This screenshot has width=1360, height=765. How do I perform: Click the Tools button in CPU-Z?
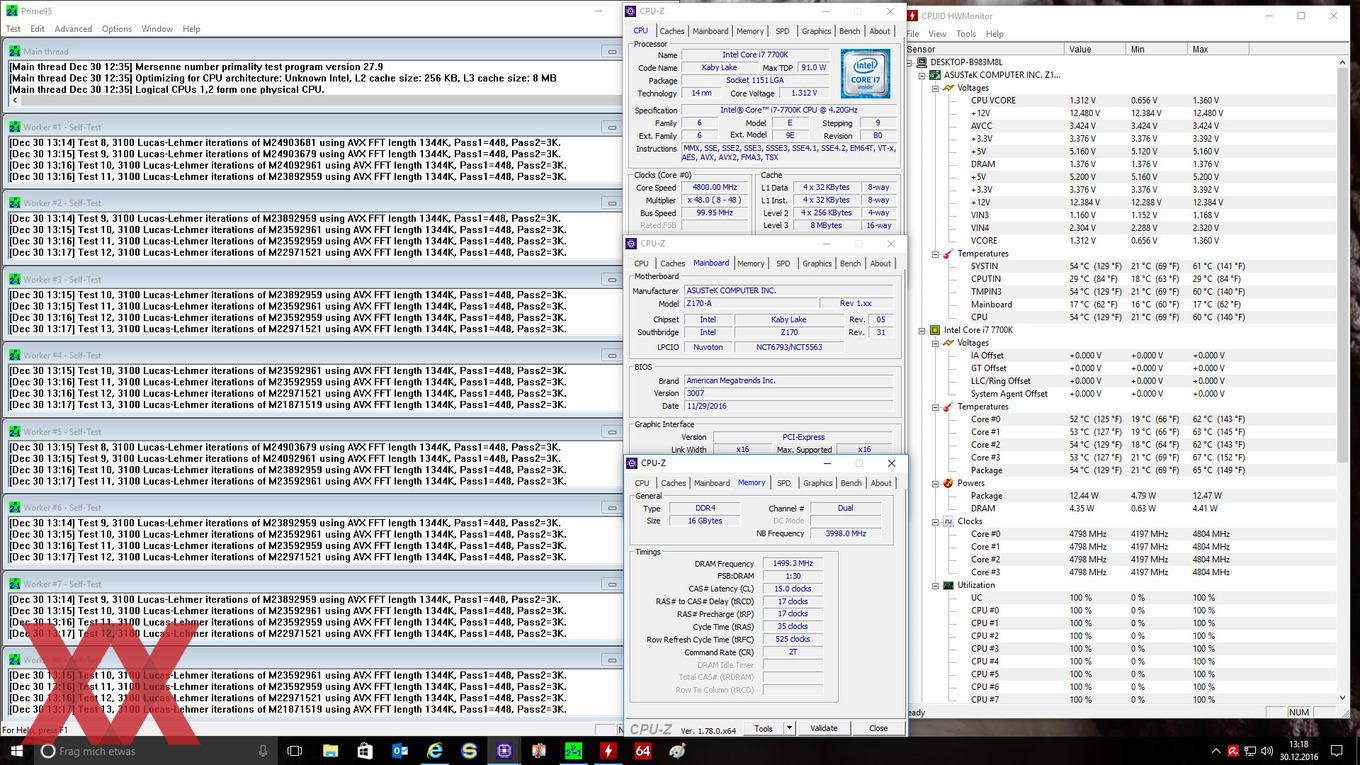pos(764,728)
